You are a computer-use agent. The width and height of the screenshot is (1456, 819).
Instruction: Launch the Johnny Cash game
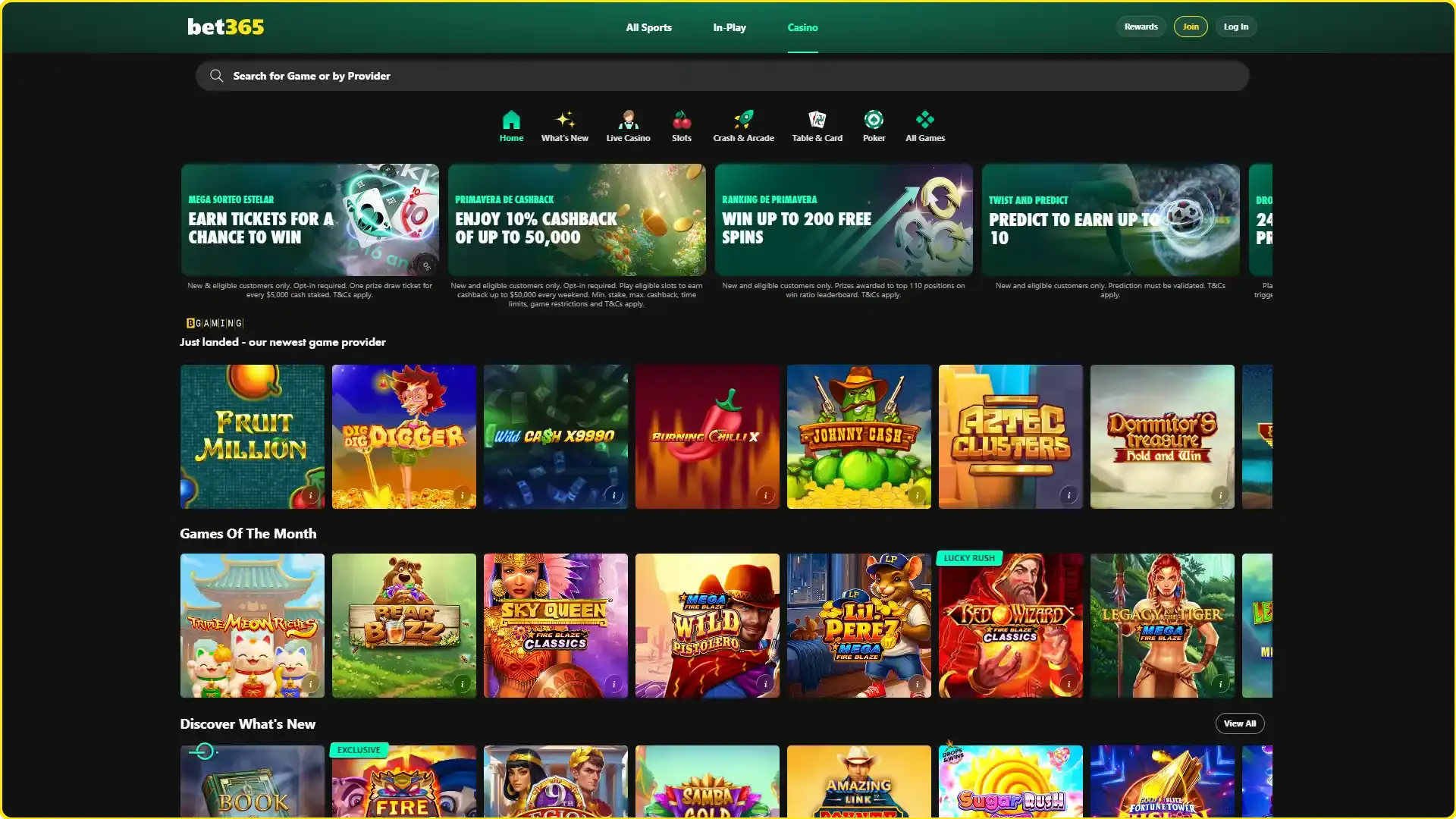[859, 436]
